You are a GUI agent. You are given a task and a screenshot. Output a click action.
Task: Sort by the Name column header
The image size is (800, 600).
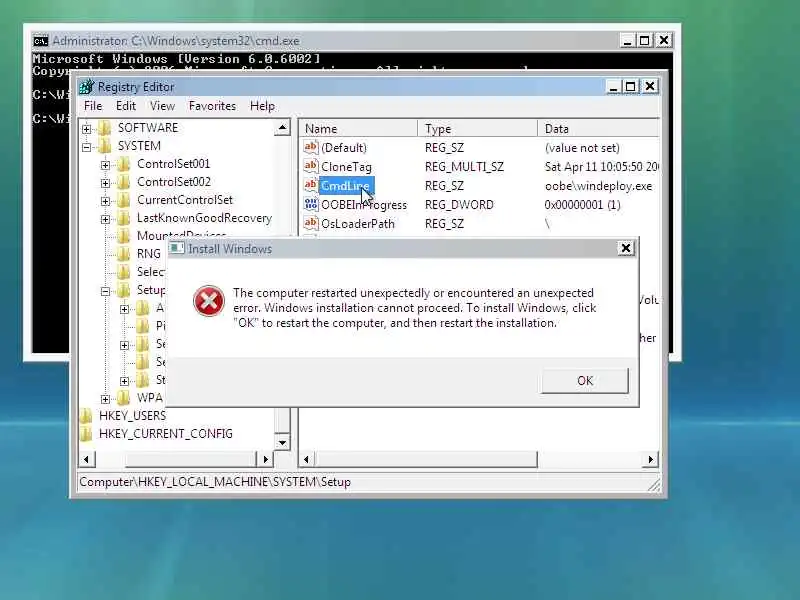click(x=359, y=129)
